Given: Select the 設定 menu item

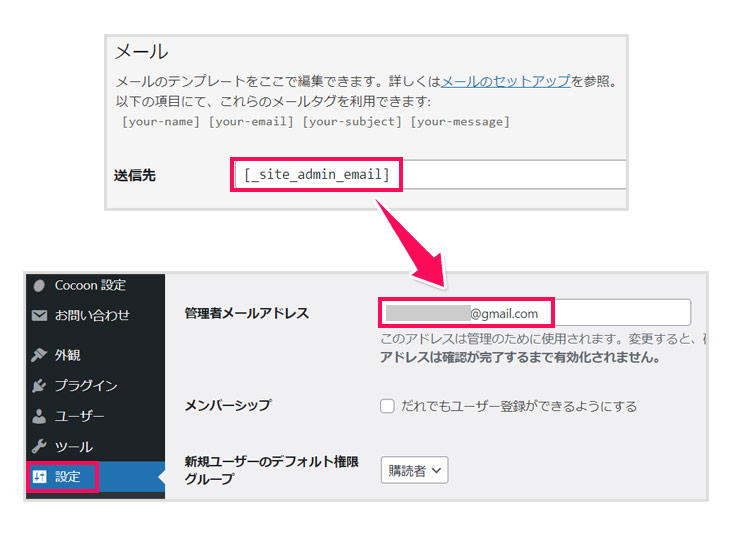Looking at the screenshot, I should (95, 477).
